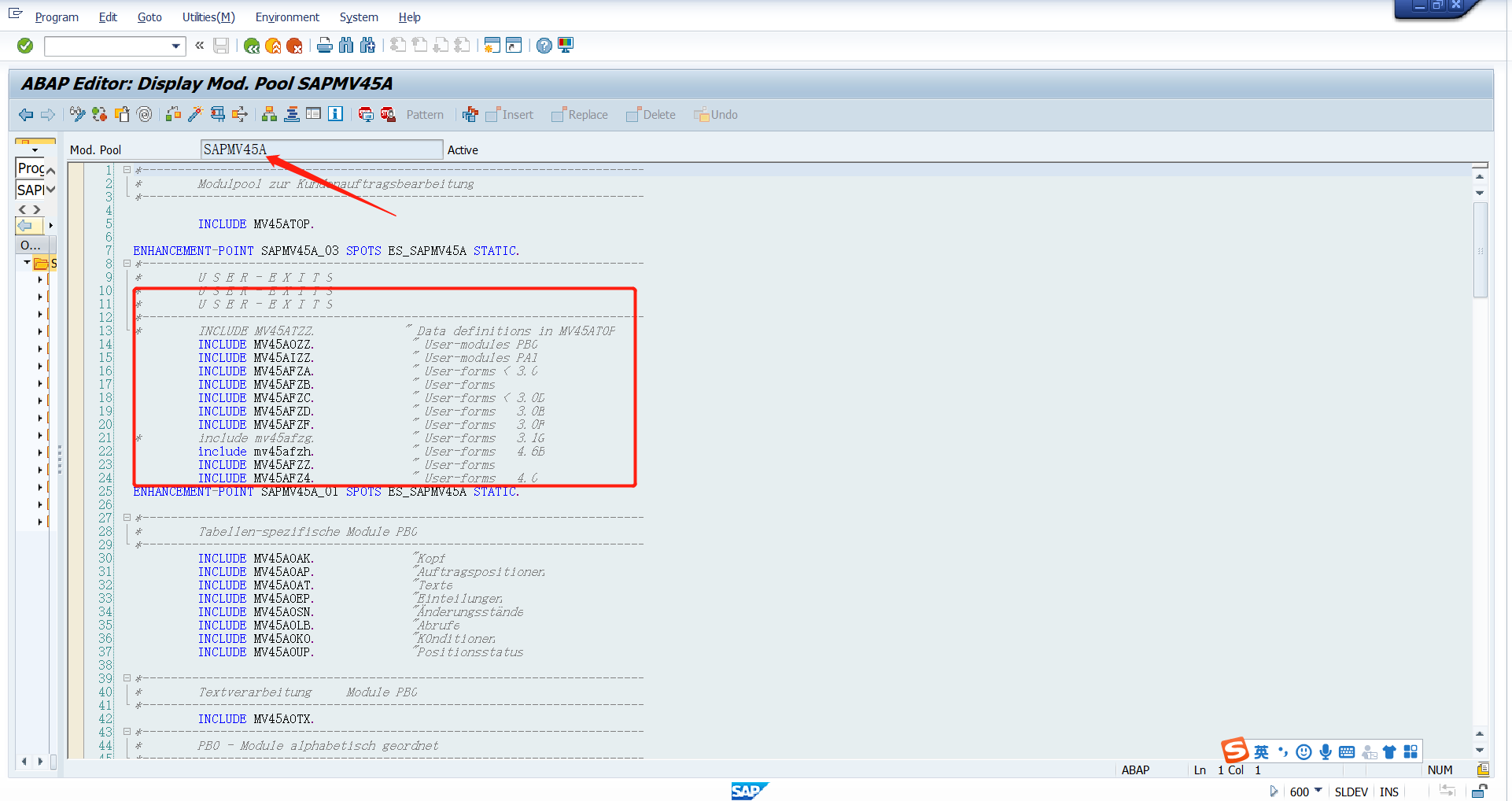Click the Where-Used List spiral icon

point(144,114)
